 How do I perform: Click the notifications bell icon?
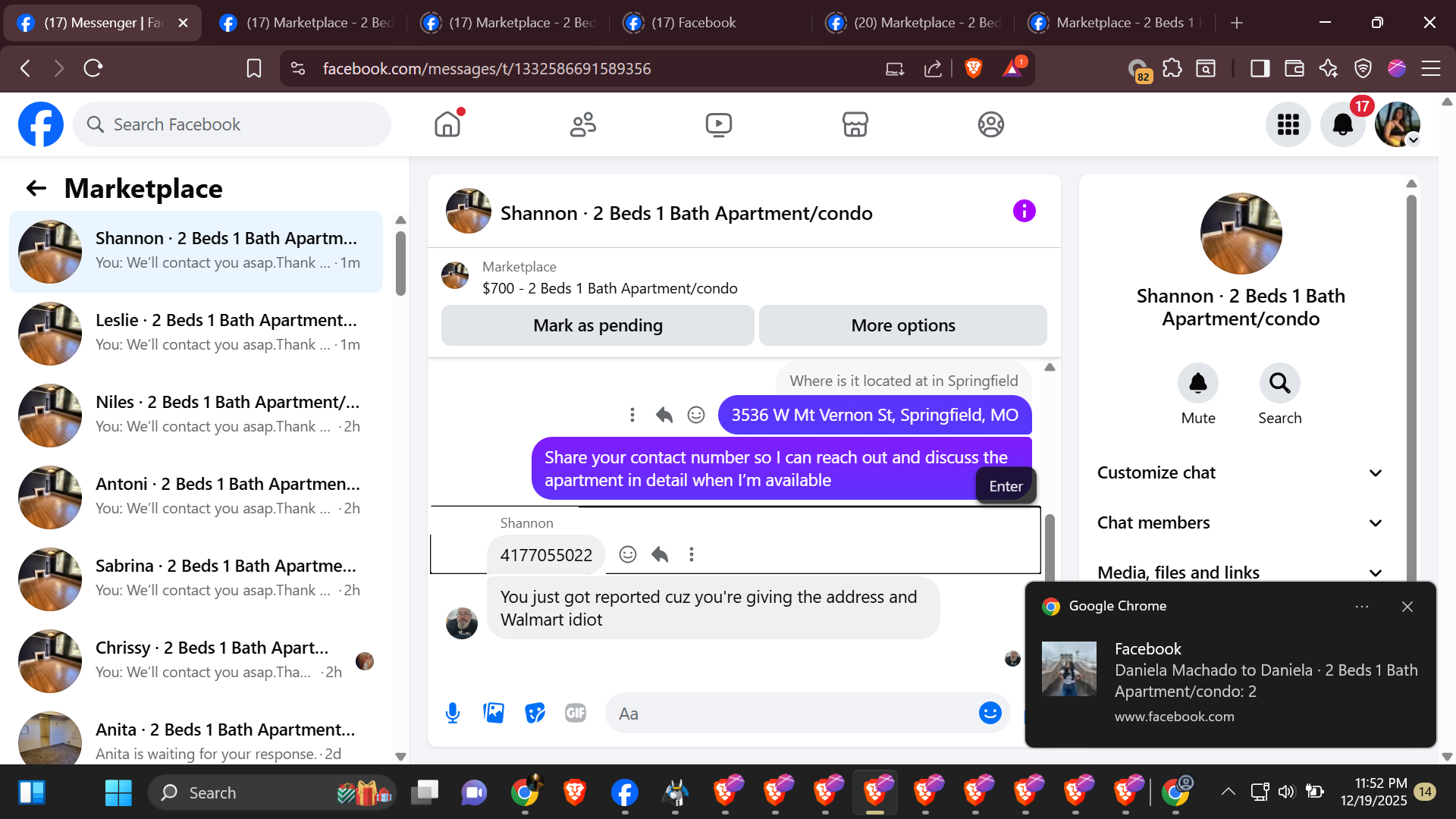pos(1342,124)
